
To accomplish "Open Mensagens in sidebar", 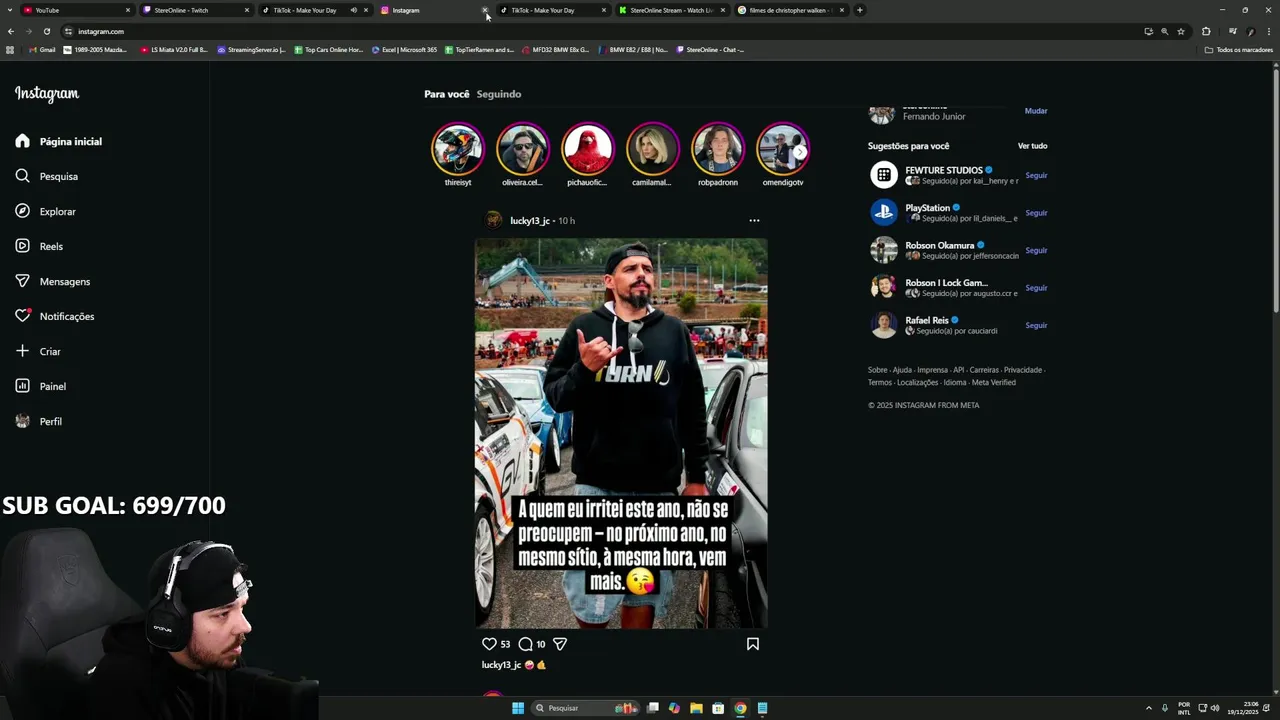I will click(x=52, y=281).
